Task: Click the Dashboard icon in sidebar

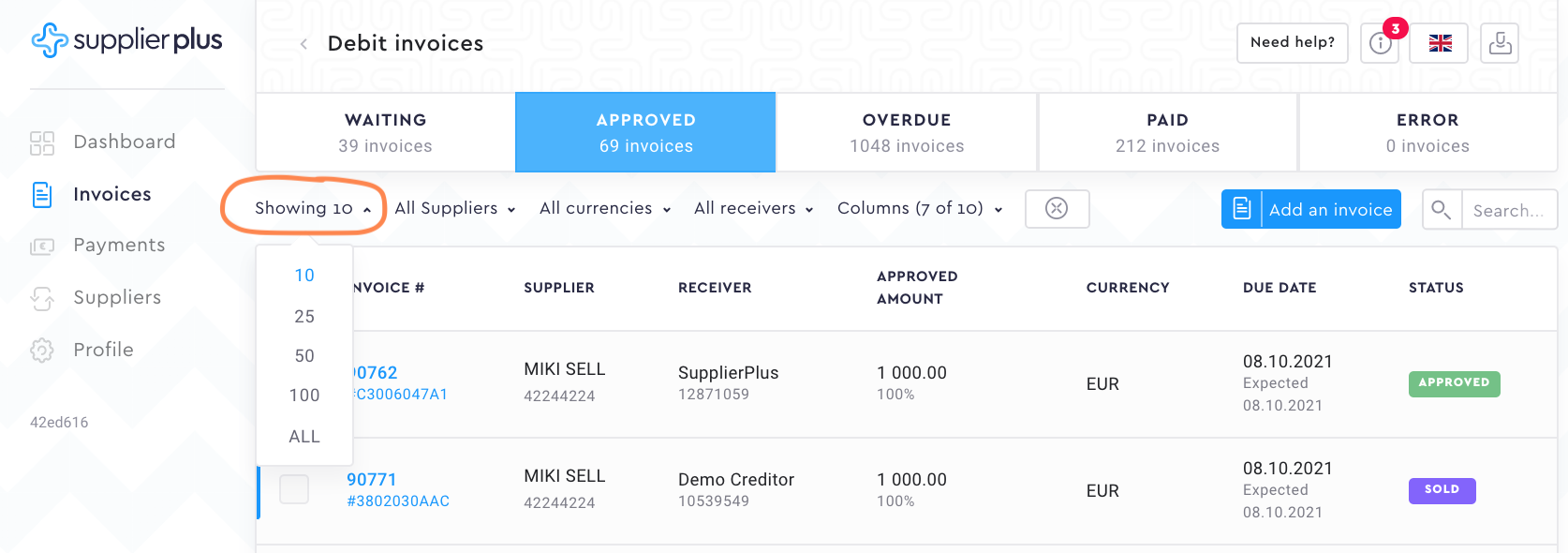Action: 42,142
